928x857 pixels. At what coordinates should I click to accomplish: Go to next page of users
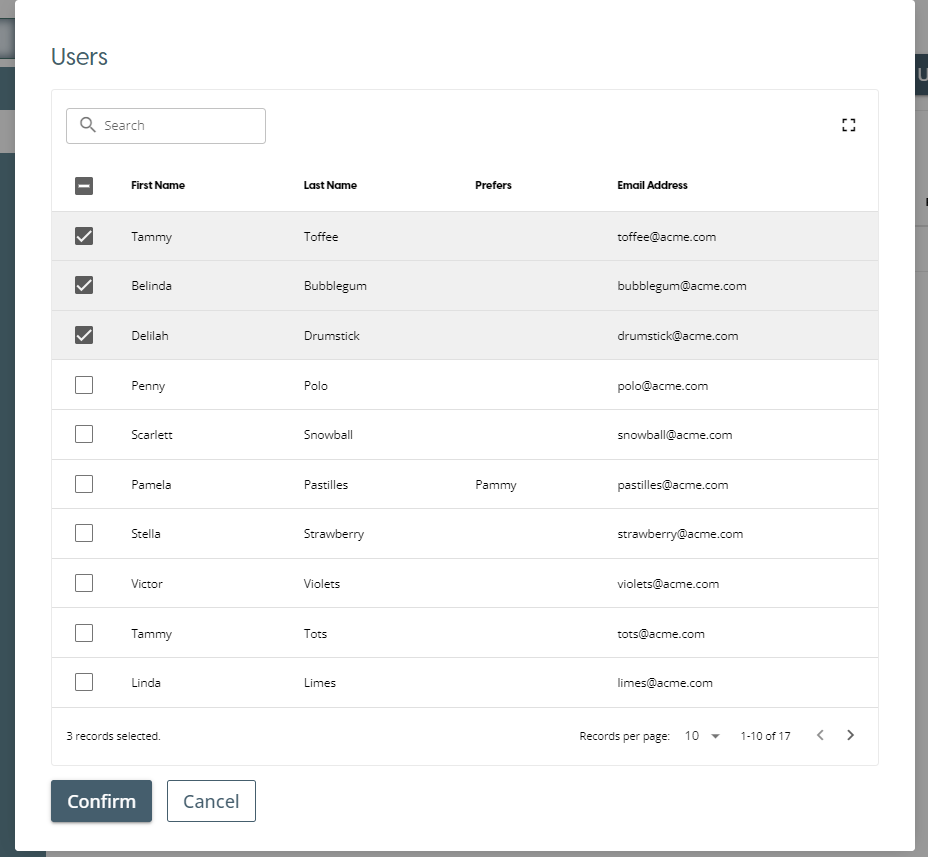pos(850,735)
